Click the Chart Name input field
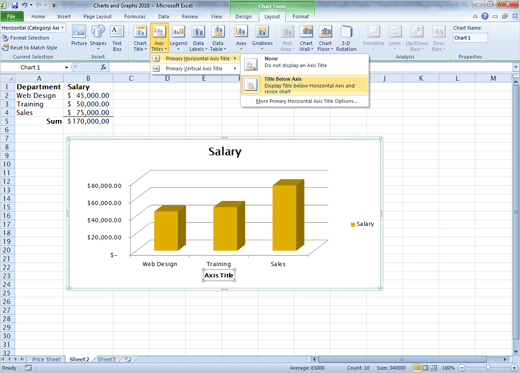520x373 pixels. pos(470,38)
